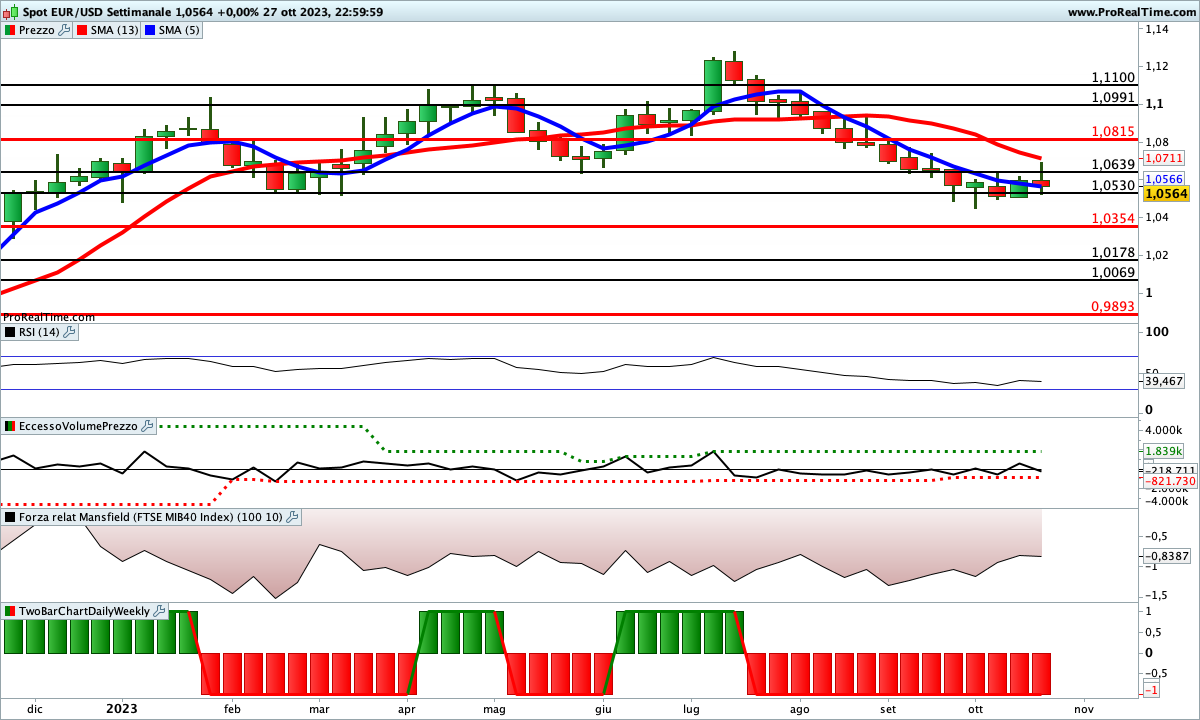Viewport: 1200px width, 720px height.
Task: Click the 'lug' label on the time axis
Action: (x=690, y=708)
